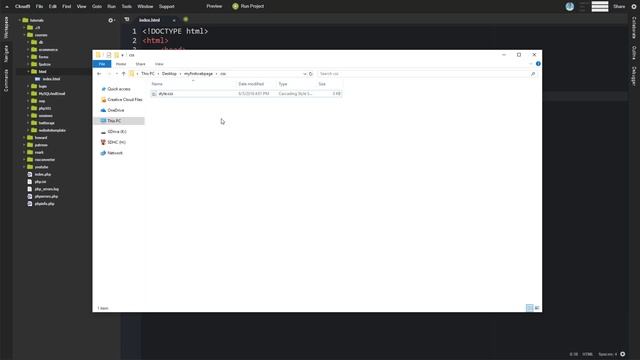The height and width of the screenshot is (360, 640).
Task: Open Cloud9 Goto menu
Action: (97, 7)
